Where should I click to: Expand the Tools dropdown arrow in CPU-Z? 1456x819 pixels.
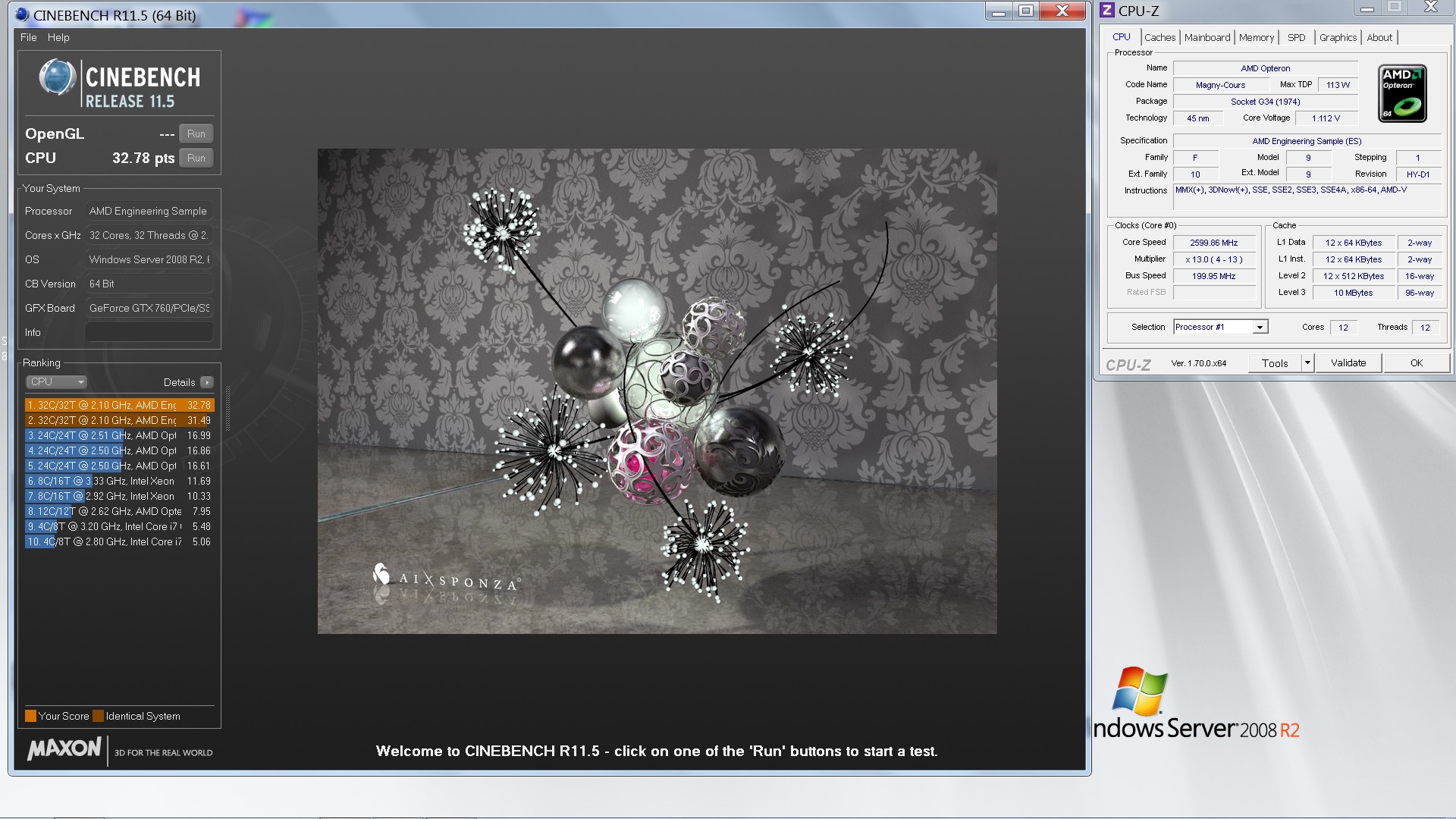pyautogui.click(x=1307, y=363)
